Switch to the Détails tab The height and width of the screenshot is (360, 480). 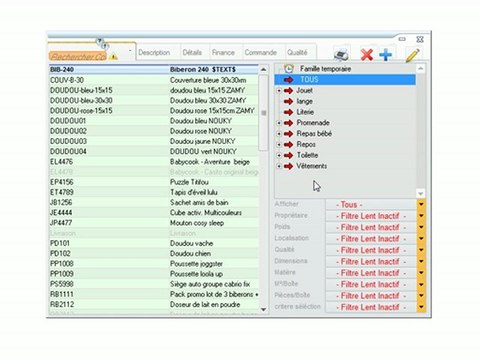(x=192, y=53)
